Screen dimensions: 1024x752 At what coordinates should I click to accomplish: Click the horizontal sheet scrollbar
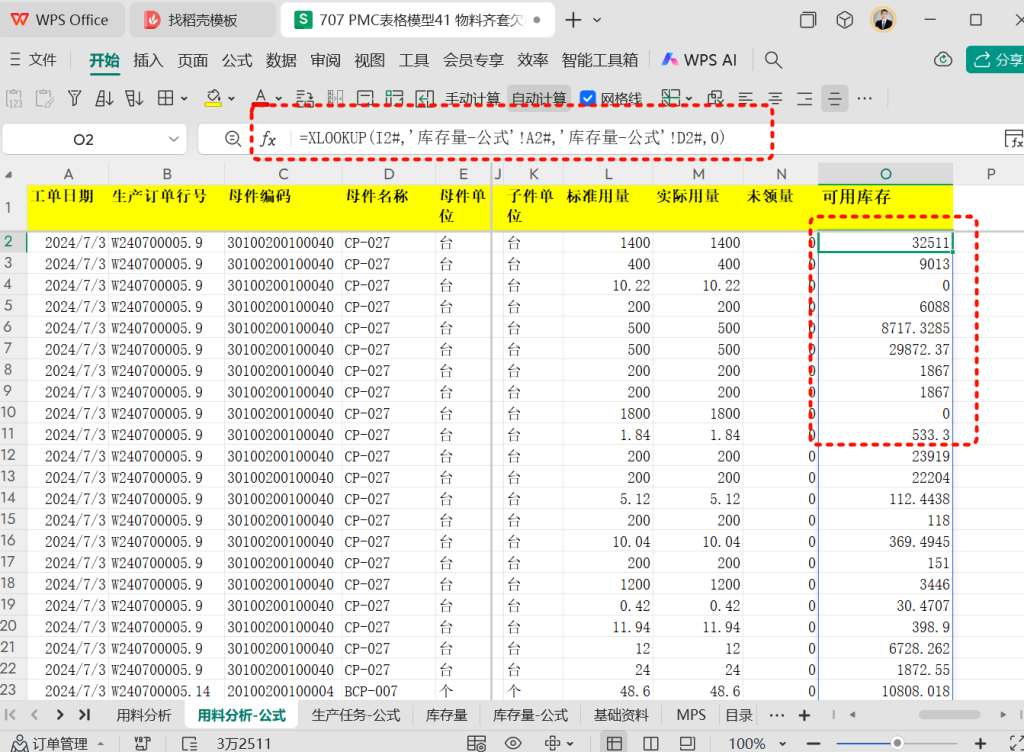coord(949,715)
